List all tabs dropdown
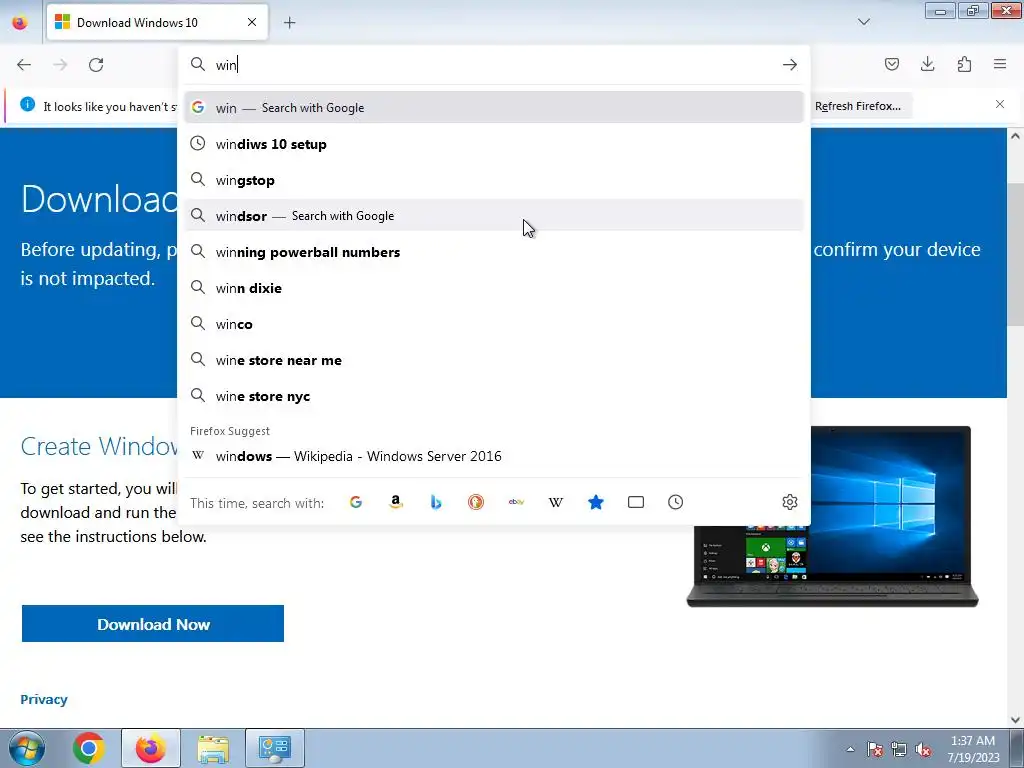This screenshot has width=1024, height=768. click(863, 22)
